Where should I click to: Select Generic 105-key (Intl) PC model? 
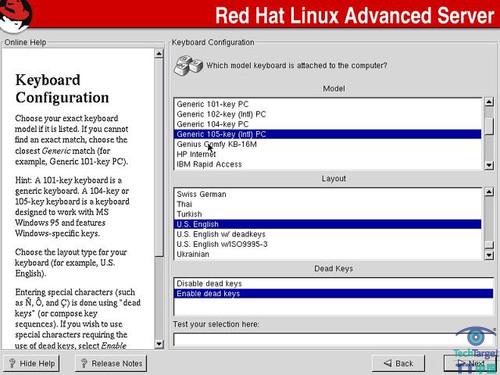pyautogui.click(x=327, y=134)
